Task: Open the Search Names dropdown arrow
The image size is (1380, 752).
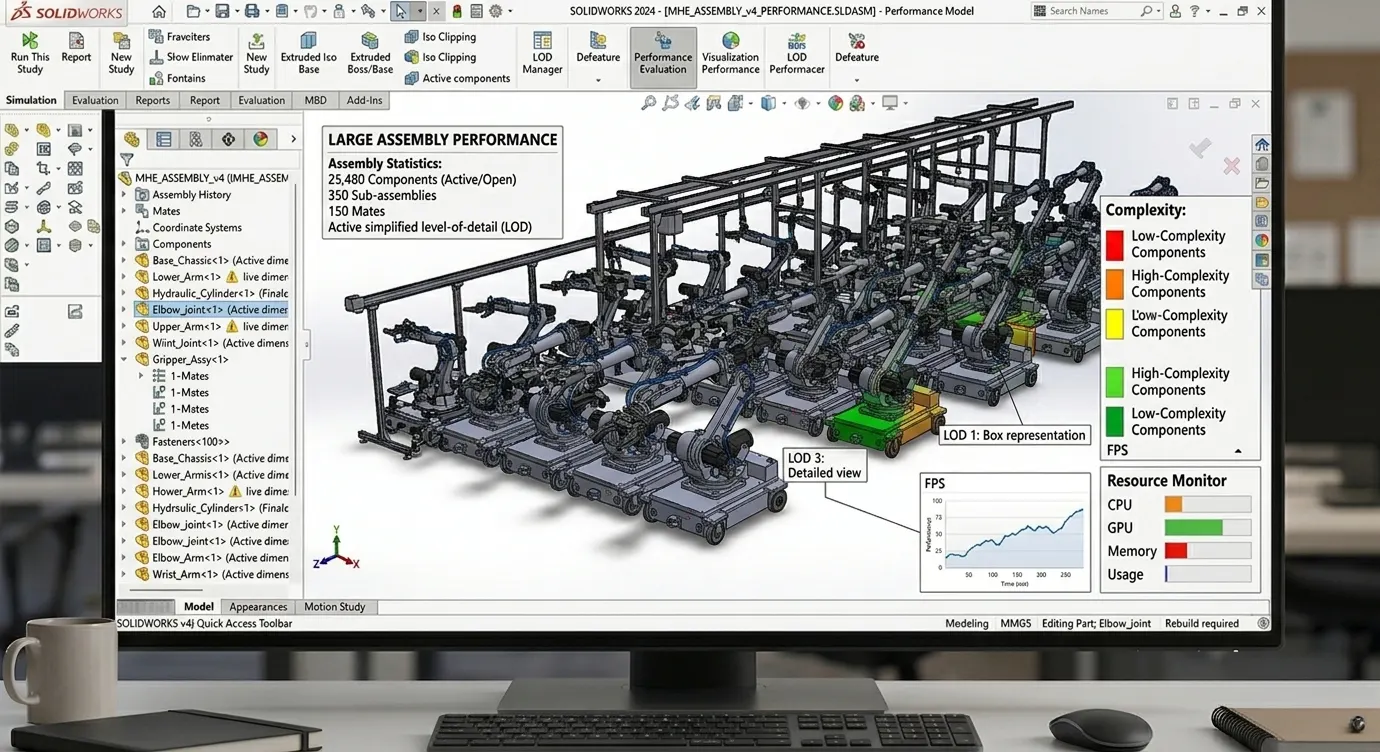Action: (x=1157, y=11)
